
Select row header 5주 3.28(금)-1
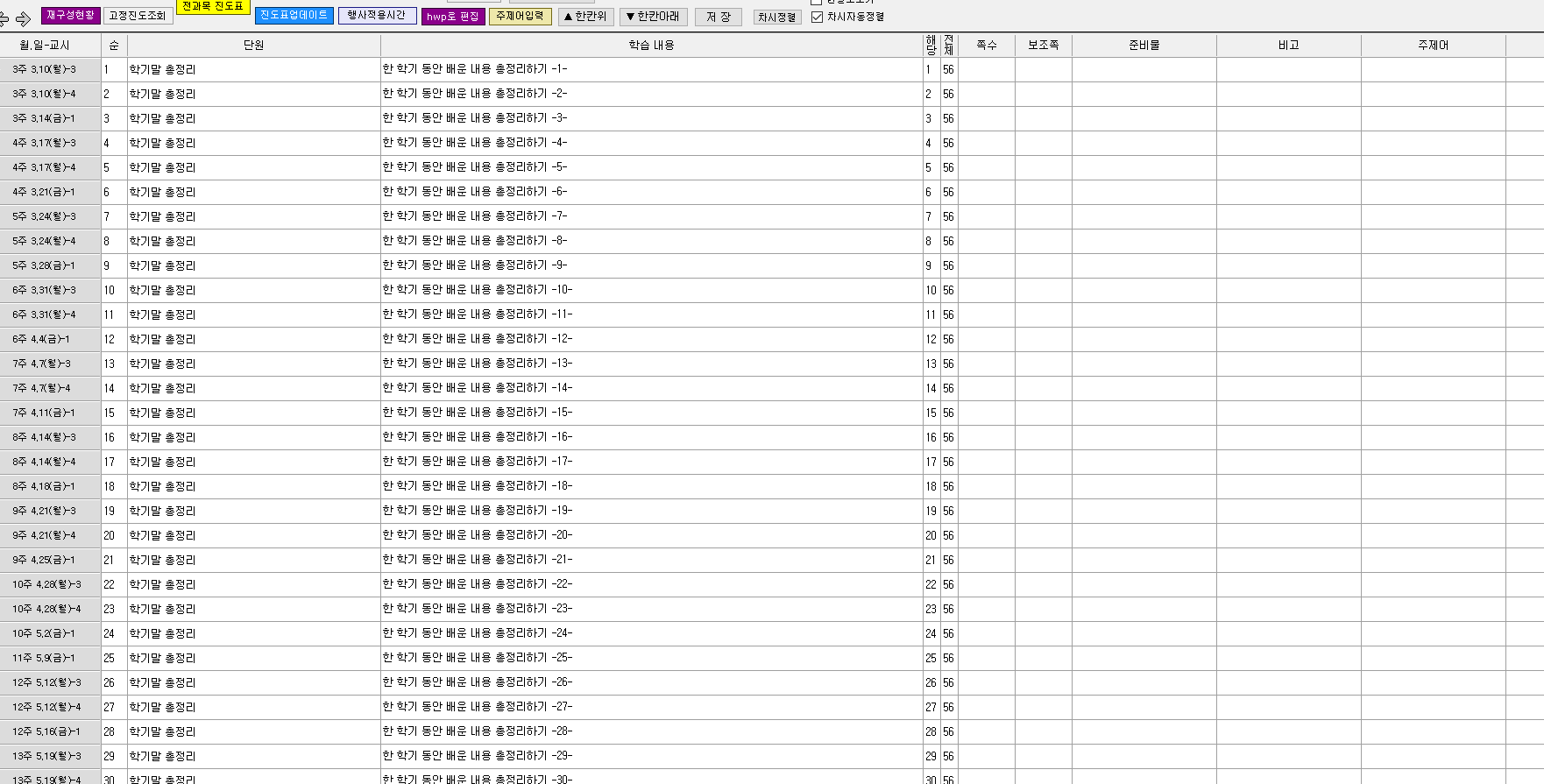coord(50,265)
